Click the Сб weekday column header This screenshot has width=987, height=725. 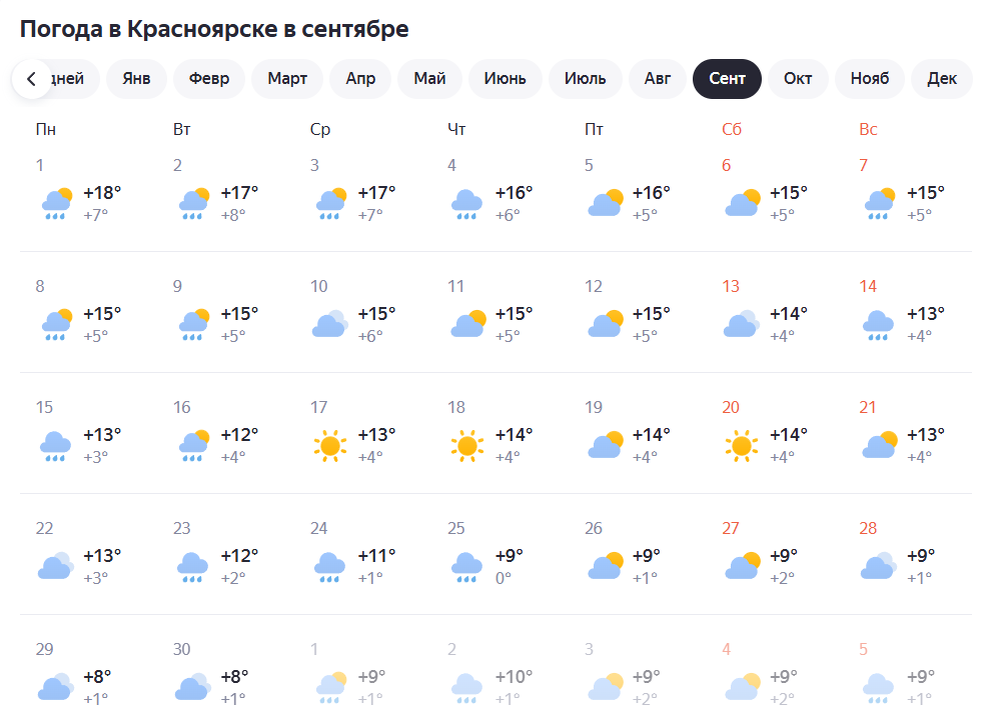point(734,129)
